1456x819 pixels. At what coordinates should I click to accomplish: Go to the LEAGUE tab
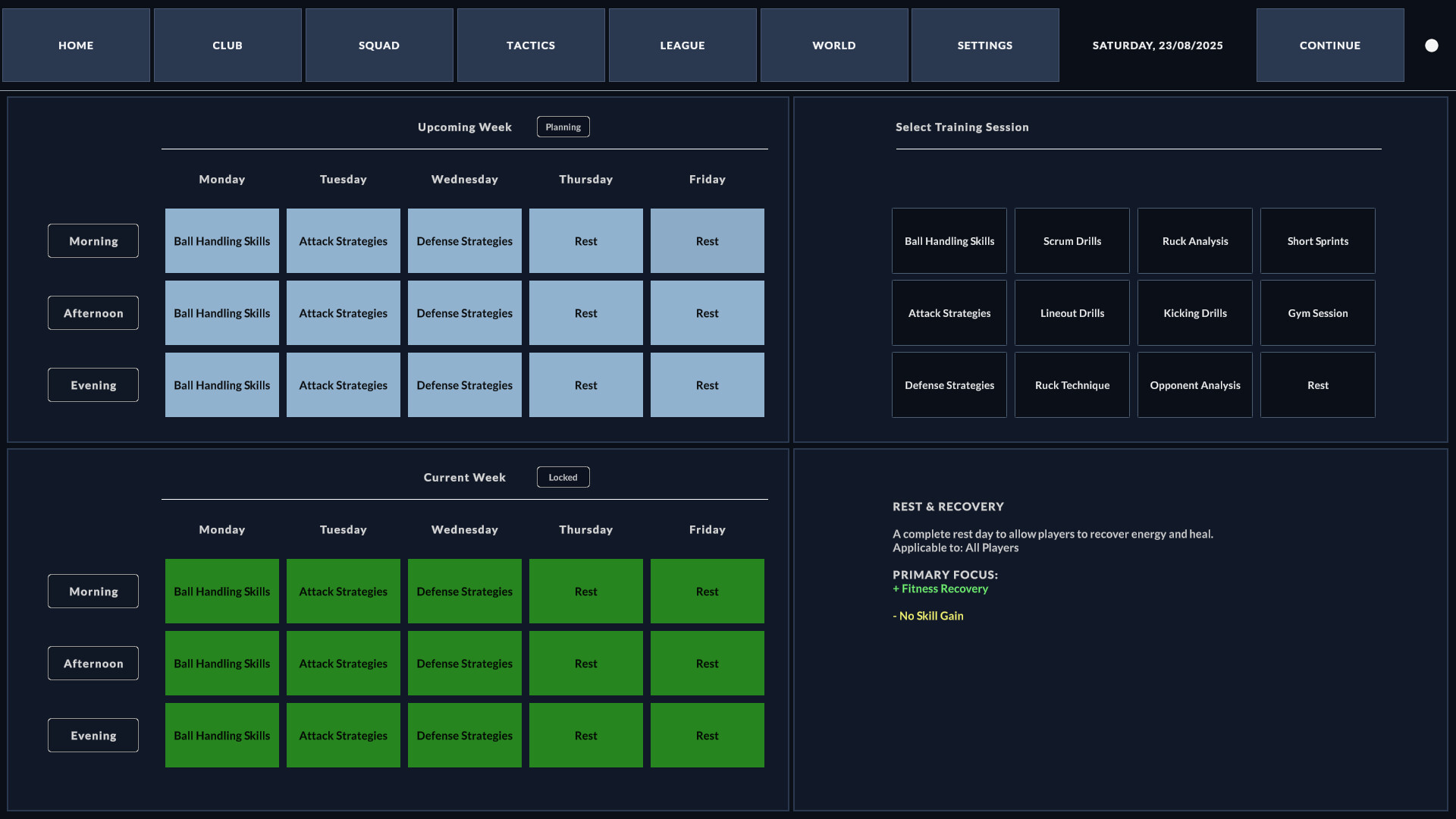coord(682,45)
